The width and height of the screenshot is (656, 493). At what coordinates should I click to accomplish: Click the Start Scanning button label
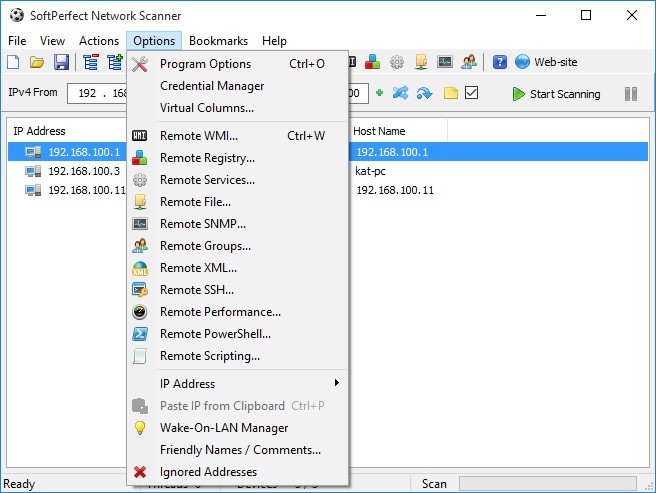click(565, 94)
